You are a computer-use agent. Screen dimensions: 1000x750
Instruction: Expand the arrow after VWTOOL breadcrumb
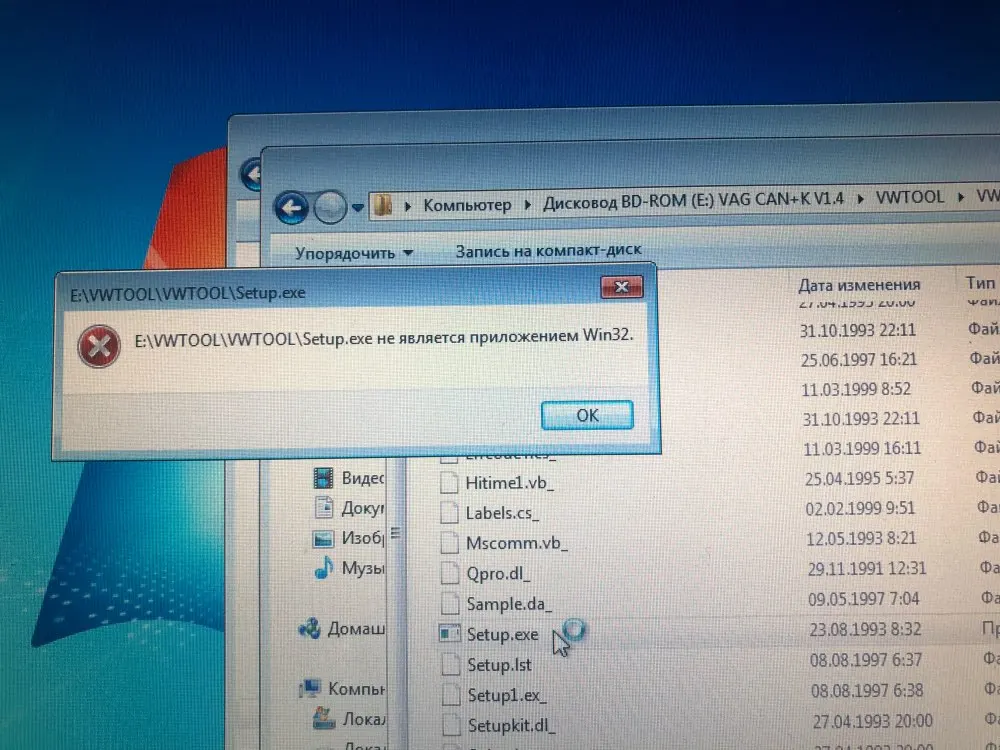(x=960, y=197)
